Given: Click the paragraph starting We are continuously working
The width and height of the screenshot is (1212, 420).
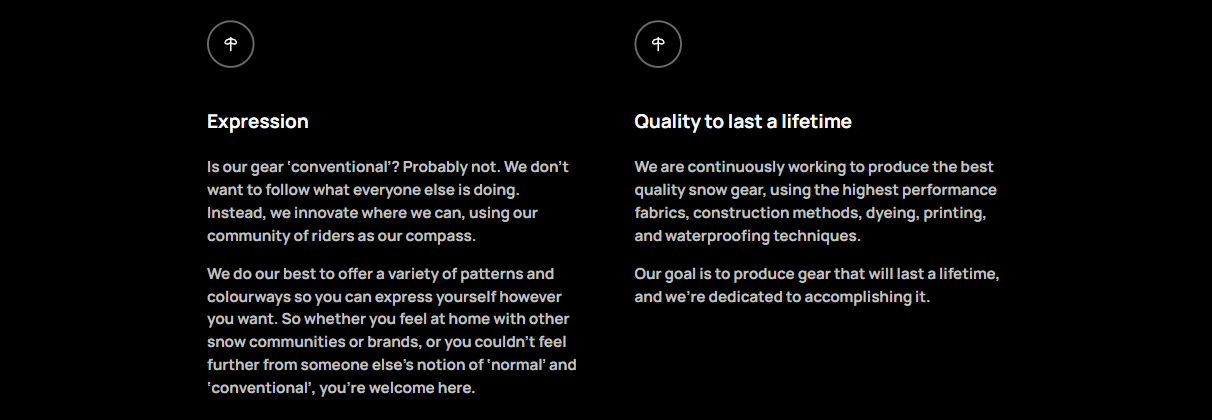Looking at the screenshot, I should pos(815,201).
